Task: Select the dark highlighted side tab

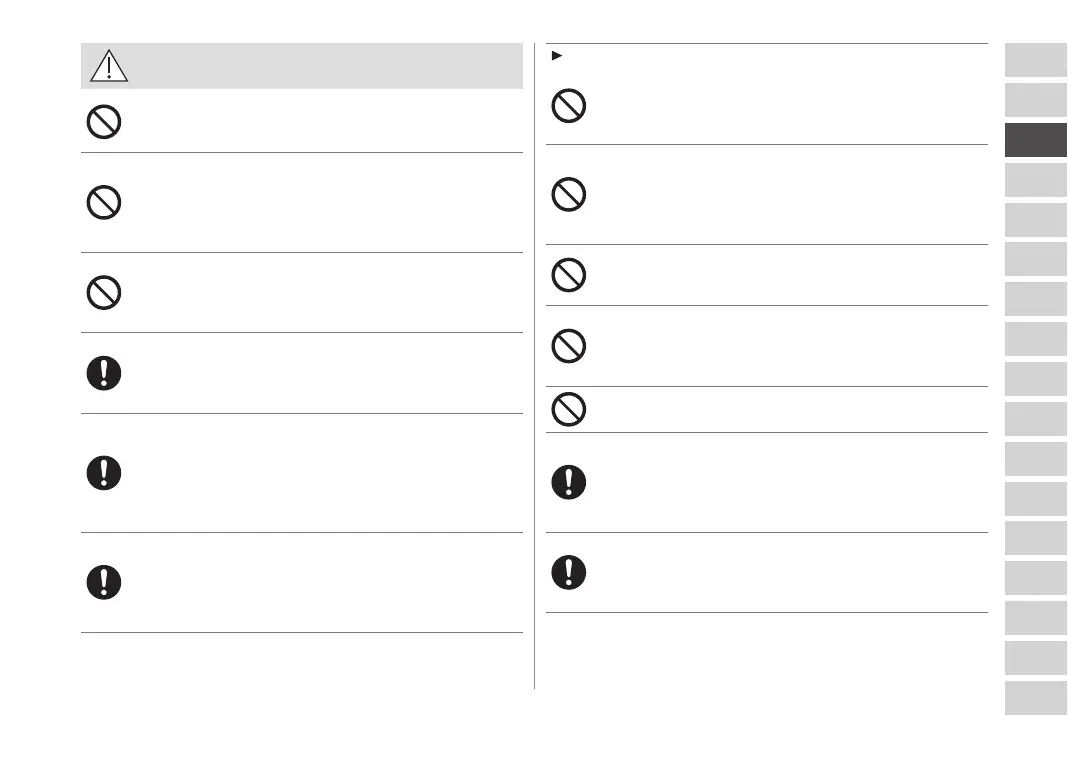Action: [x=1036, y=140]
